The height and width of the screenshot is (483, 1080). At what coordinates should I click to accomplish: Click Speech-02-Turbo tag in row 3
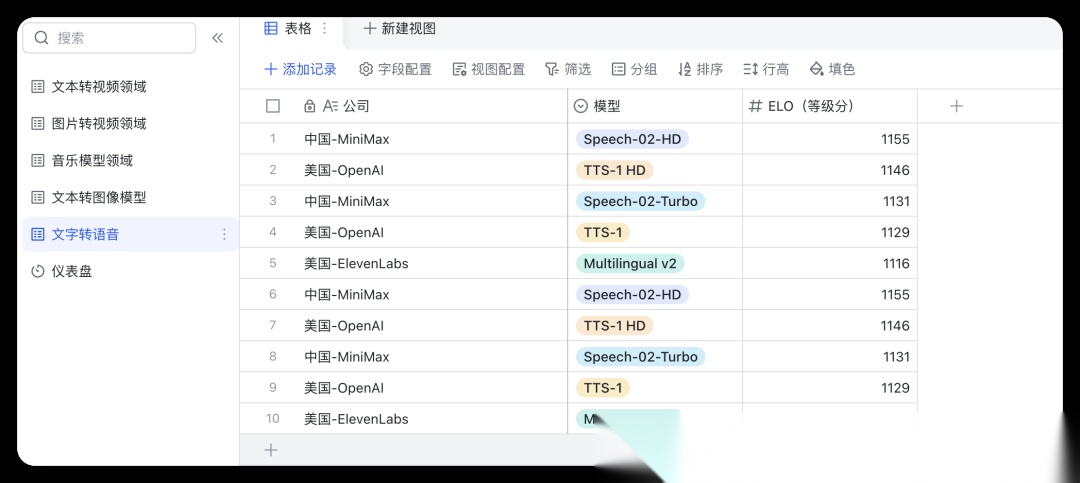(x=641, y=201)
